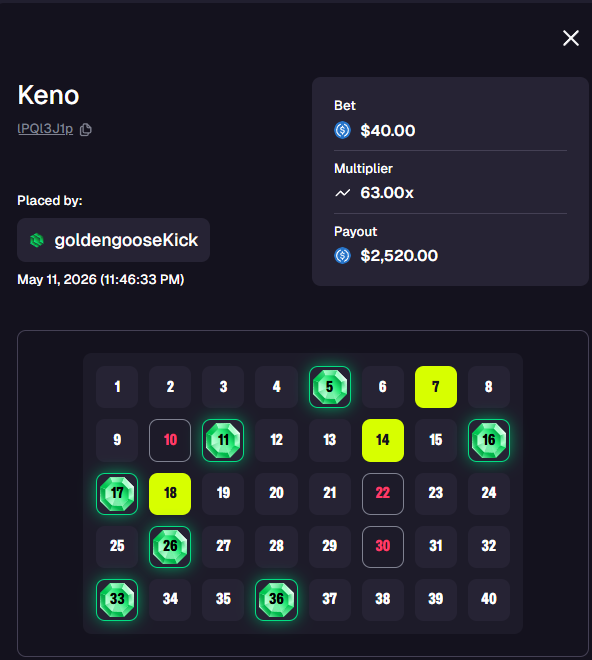This screenshot has height=660, width=592.
Task: Click the Keno game title
Action: (x=48, y=95)
